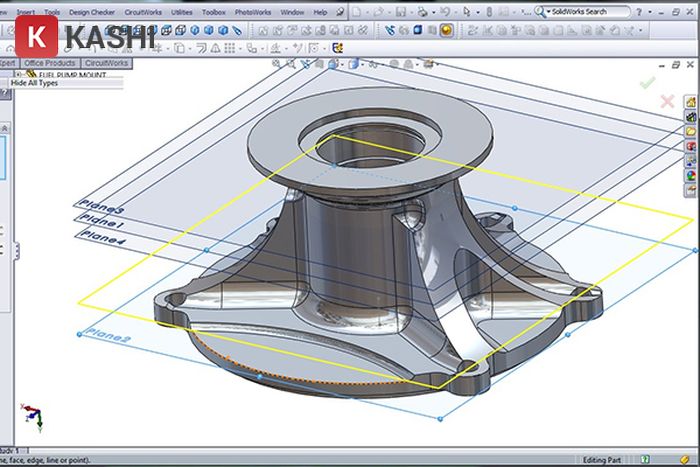Click the Save icon in top toolbar
The image size is (700, 467).
coord(400,13)
